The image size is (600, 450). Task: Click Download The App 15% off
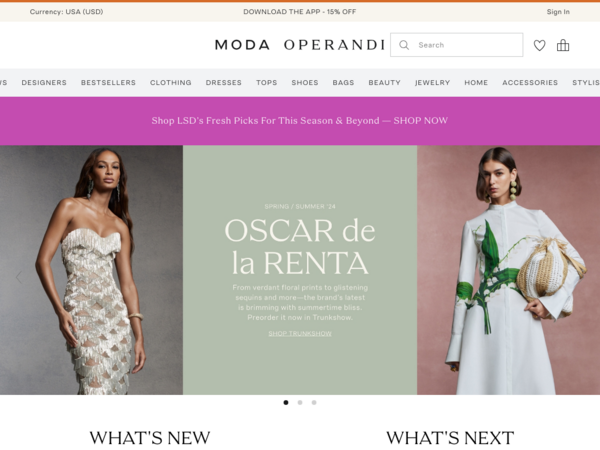(300, 12)
